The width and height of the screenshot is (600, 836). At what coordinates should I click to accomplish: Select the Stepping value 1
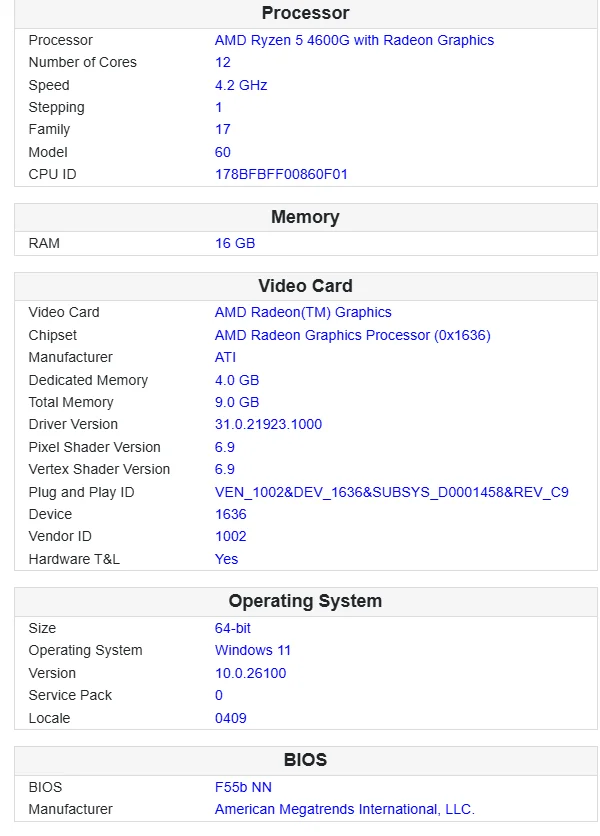pos(218,107)
